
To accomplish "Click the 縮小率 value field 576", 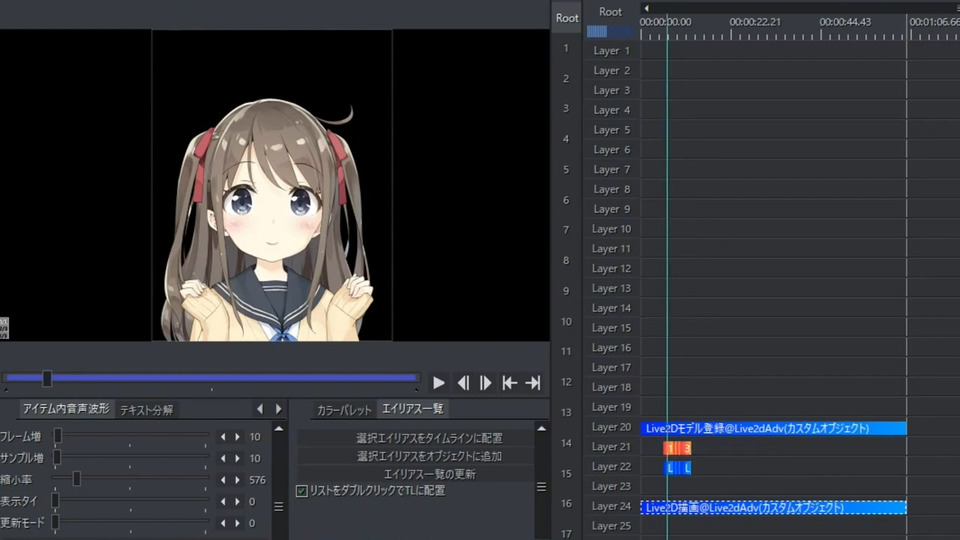I will tap(258, 480).
